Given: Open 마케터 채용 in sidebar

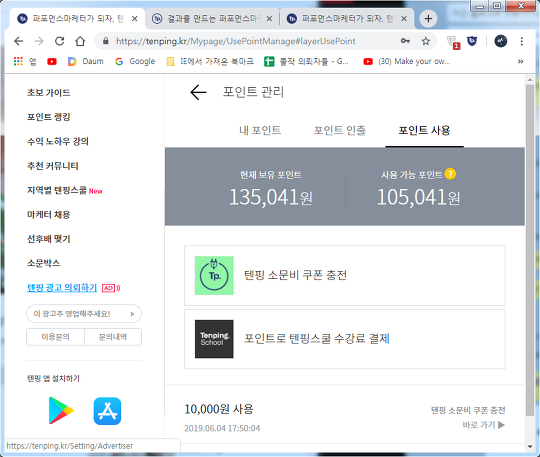Looking at the screenshot, I should [x=49, y=215].
